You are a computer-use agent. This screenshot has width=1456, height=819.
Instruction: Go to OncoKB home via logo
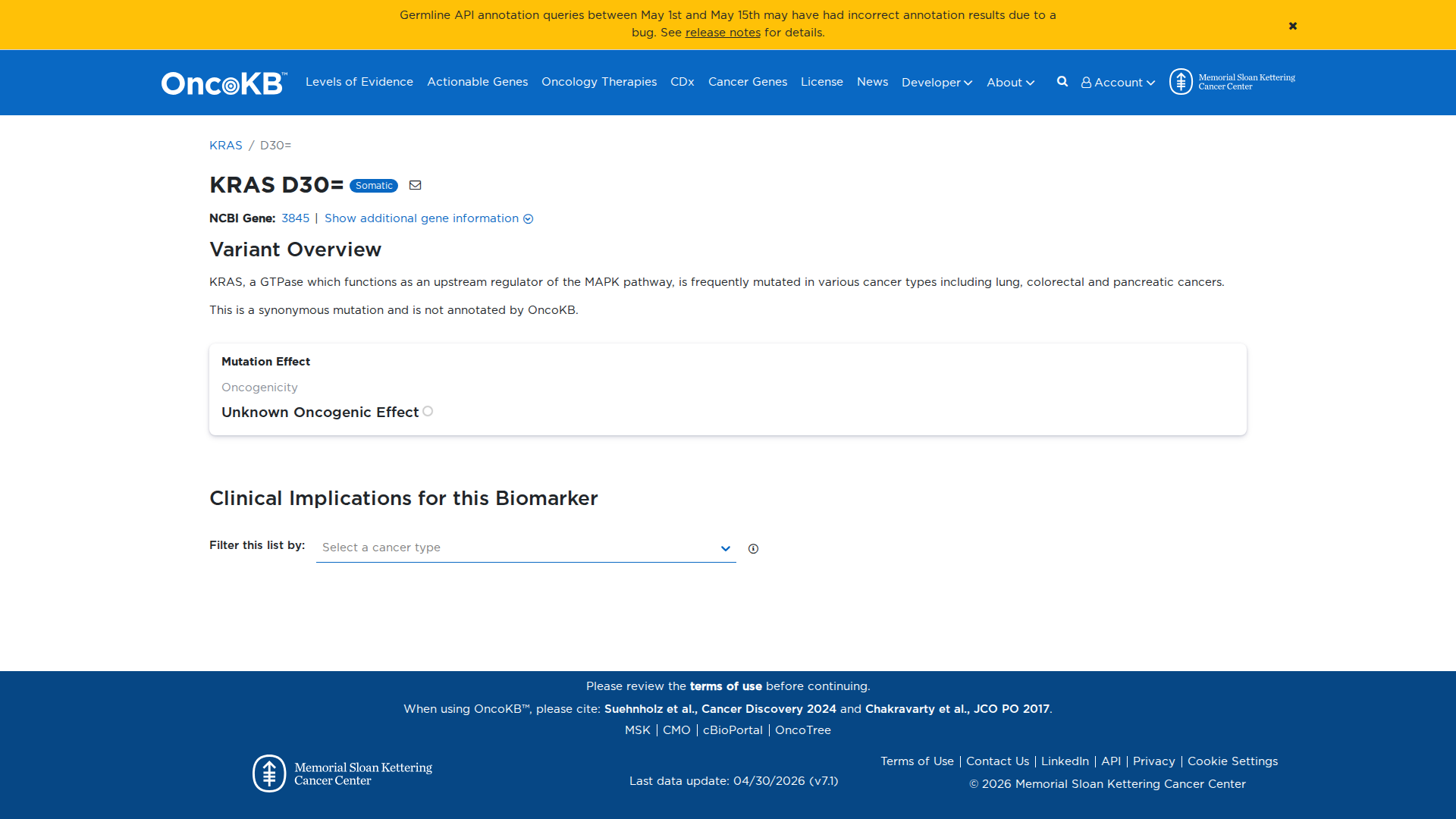pyautogui.click(x=224, y=83)
